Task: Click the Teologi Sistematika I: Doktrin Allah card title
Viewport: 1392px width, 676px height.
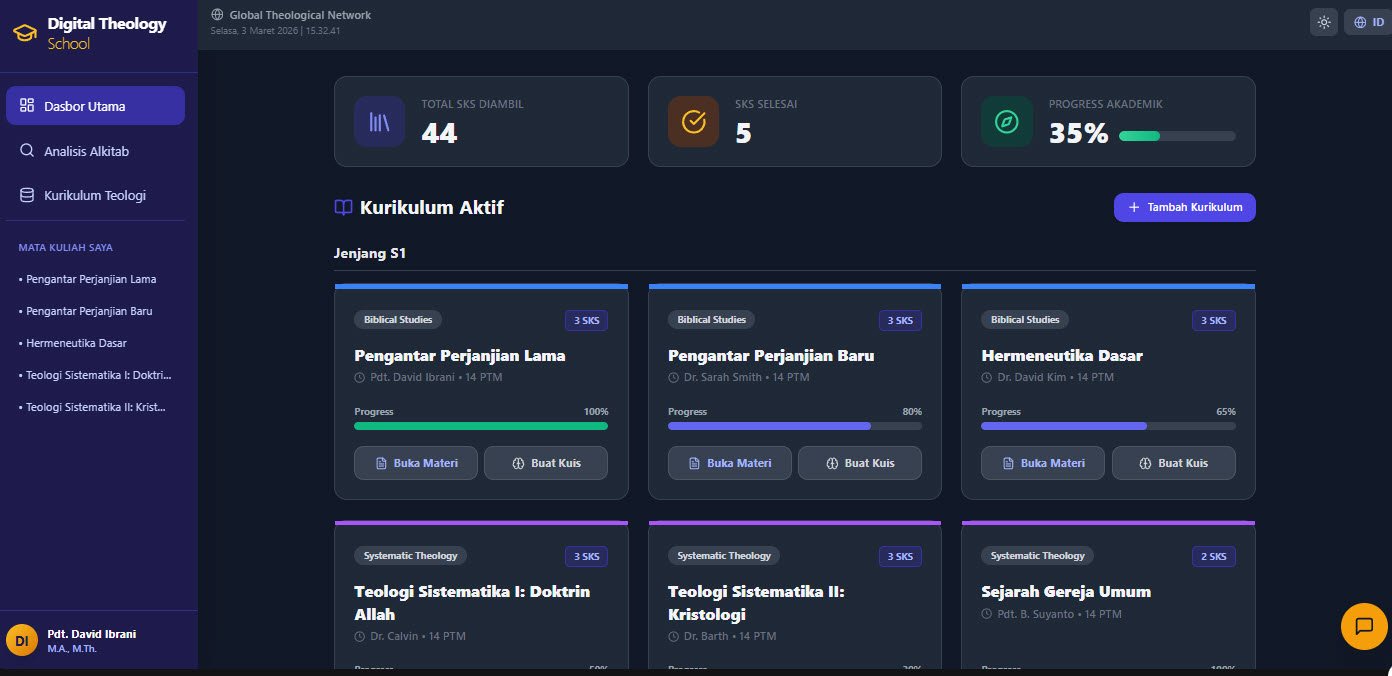Action: [x=472, y=602]
